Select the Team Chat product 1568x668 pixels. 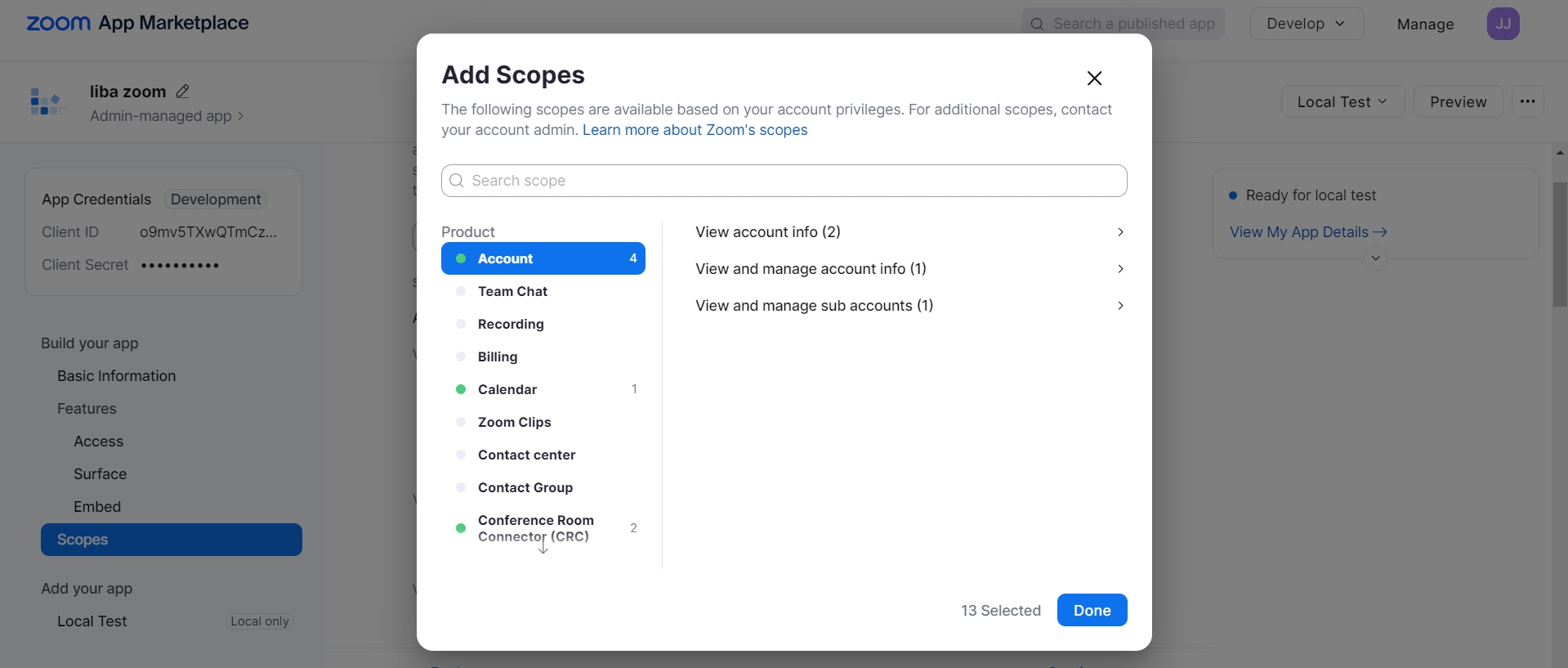(x=543, y=291)
